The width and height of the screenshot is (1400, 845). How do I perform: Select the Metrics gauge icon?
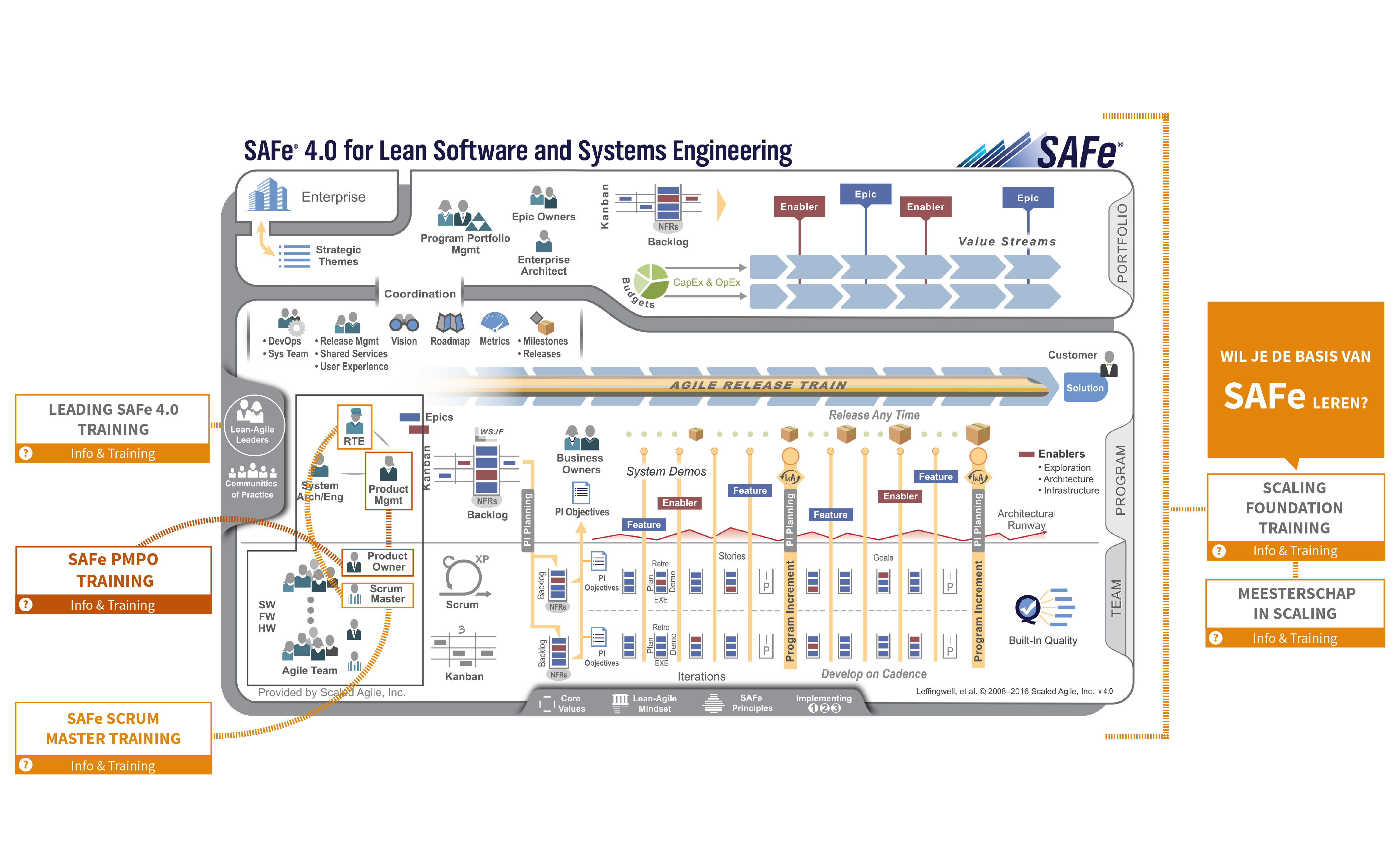[494, 322]
